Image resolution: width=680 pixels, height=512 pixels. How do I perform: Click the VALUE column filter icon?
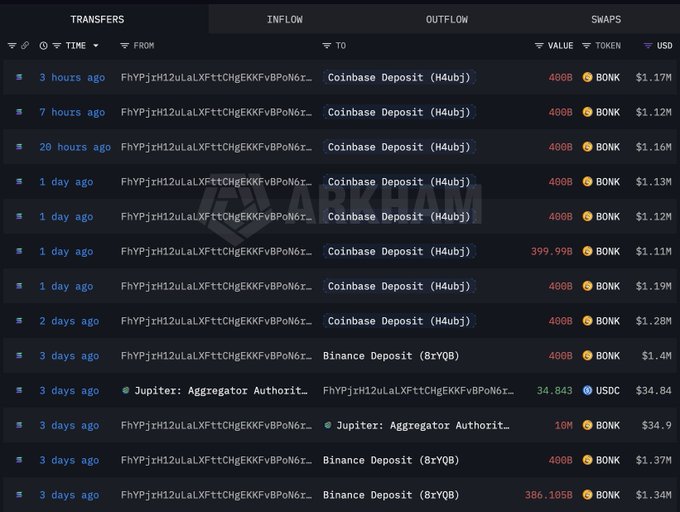point(539,46)
